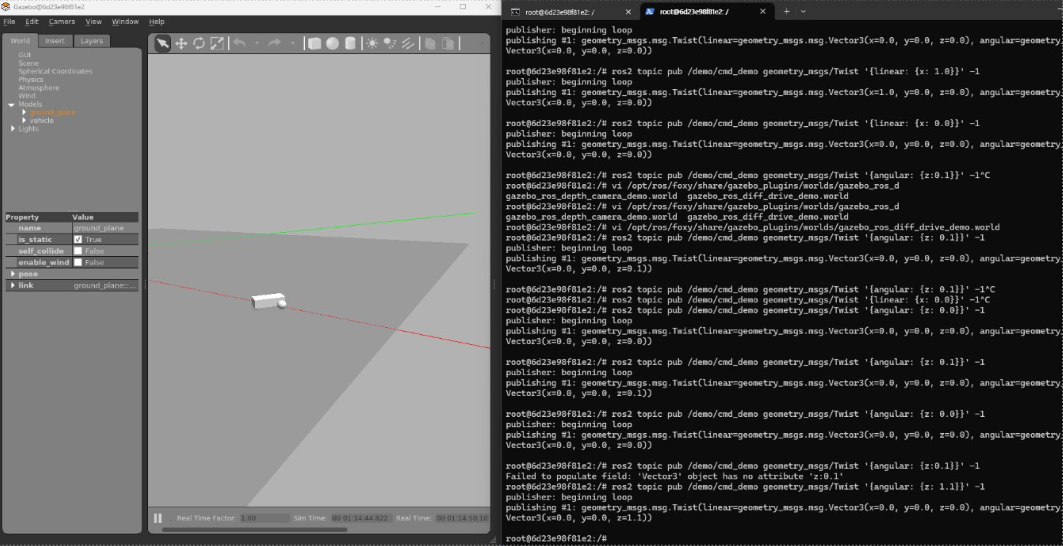Viewport: 1063px width, 546px height.
Task: Activate the translate mode tool
Action: coord(181,43)
